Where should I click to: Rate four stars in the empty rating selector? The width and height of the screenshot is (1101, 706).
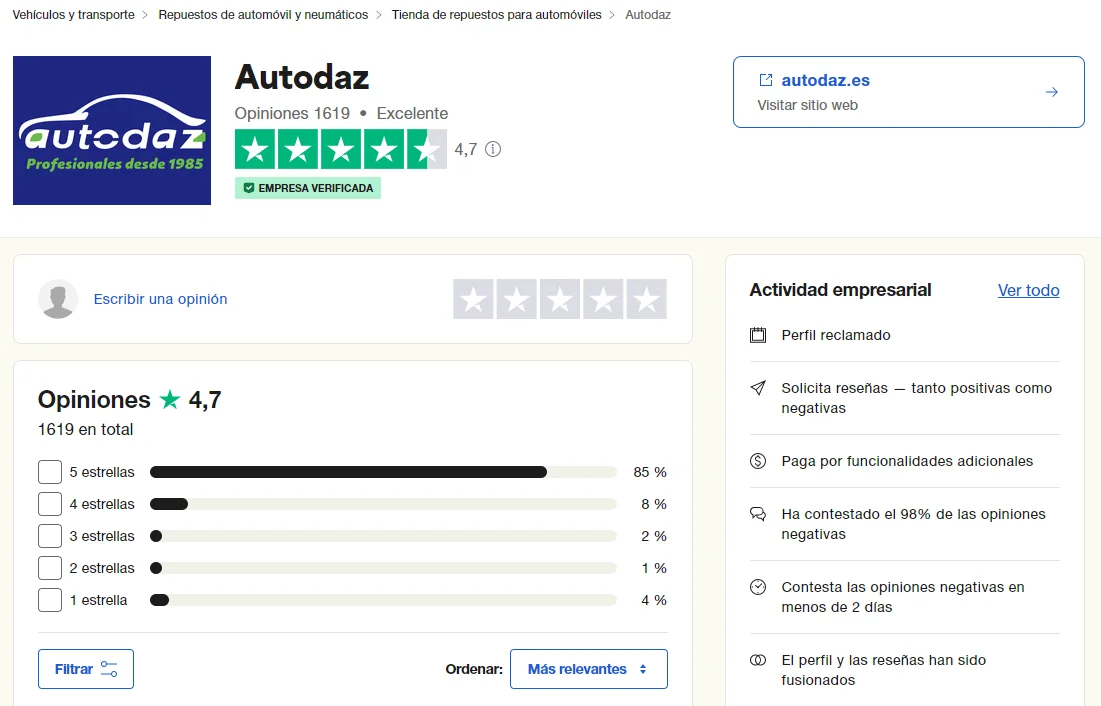click(603, 299)
